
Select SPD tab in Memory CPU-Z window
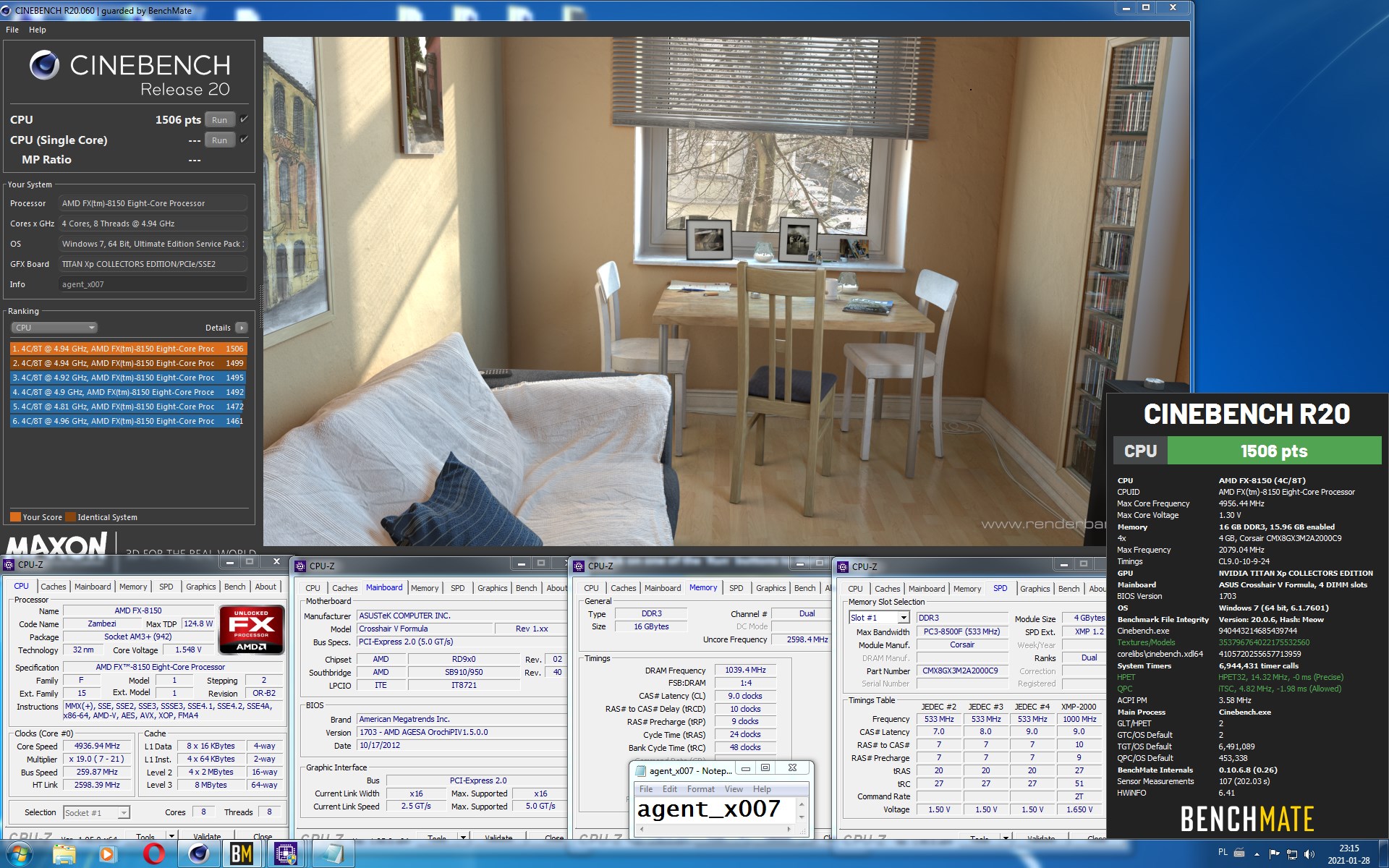[736, 588]
